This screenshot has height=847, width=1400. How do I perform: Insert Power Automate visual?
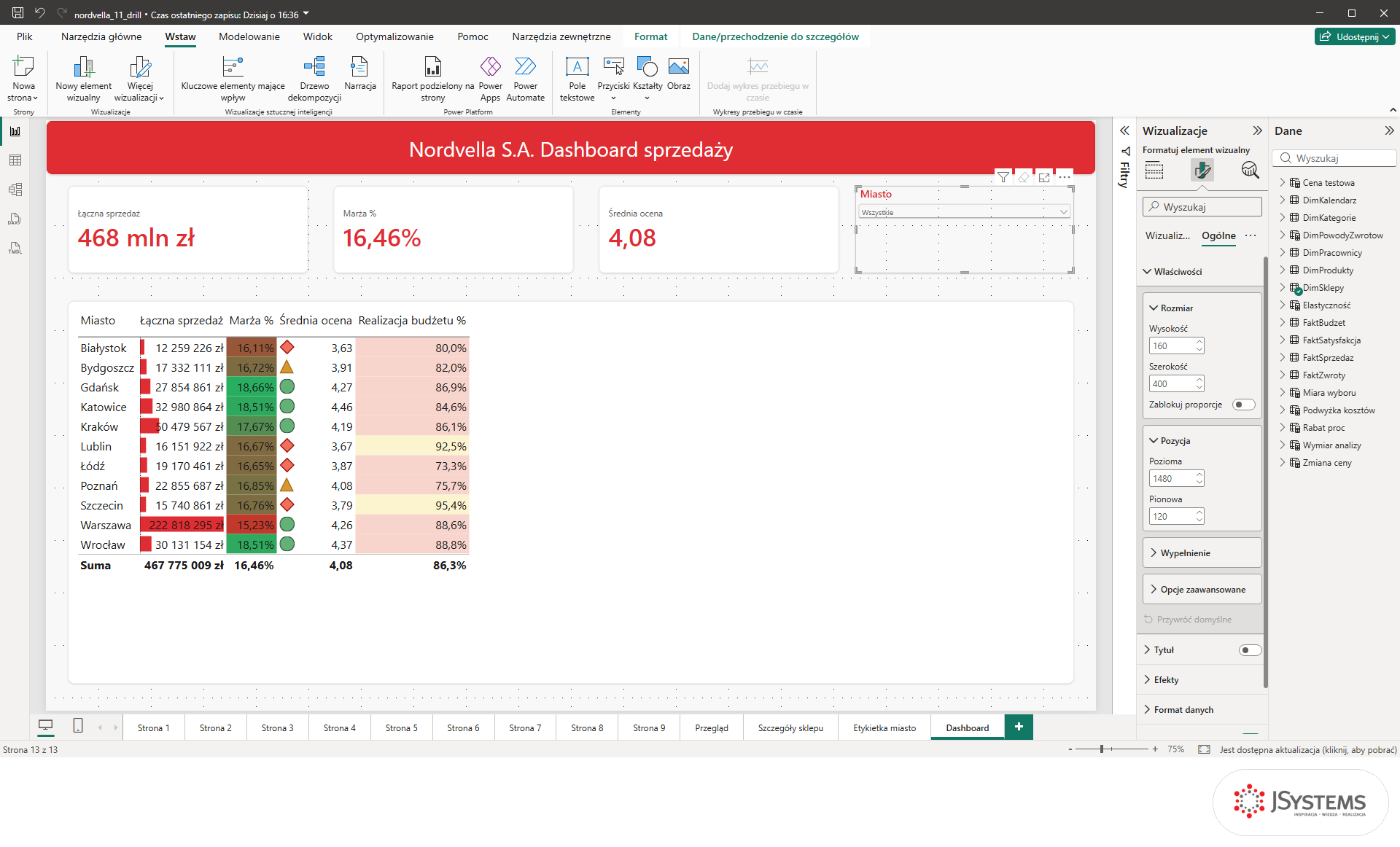pyautogui.click(x=525, y=79)
